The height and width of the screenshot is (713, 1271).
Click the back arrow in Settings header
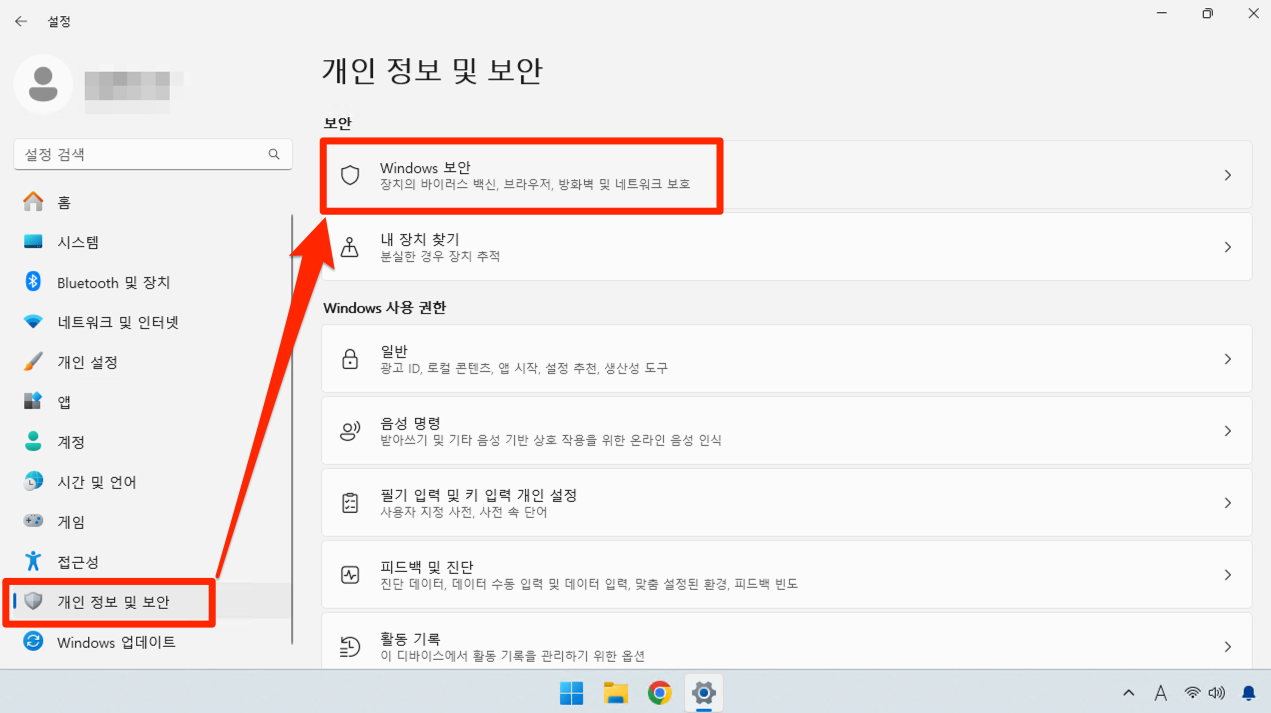tap(21, 20)
